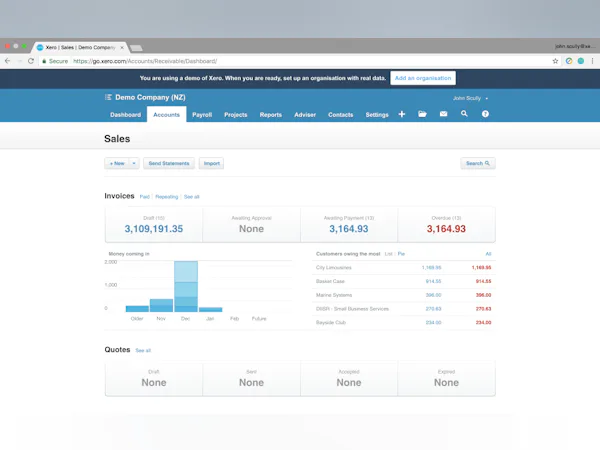Open the Paid invoices link

coord(145,197)
